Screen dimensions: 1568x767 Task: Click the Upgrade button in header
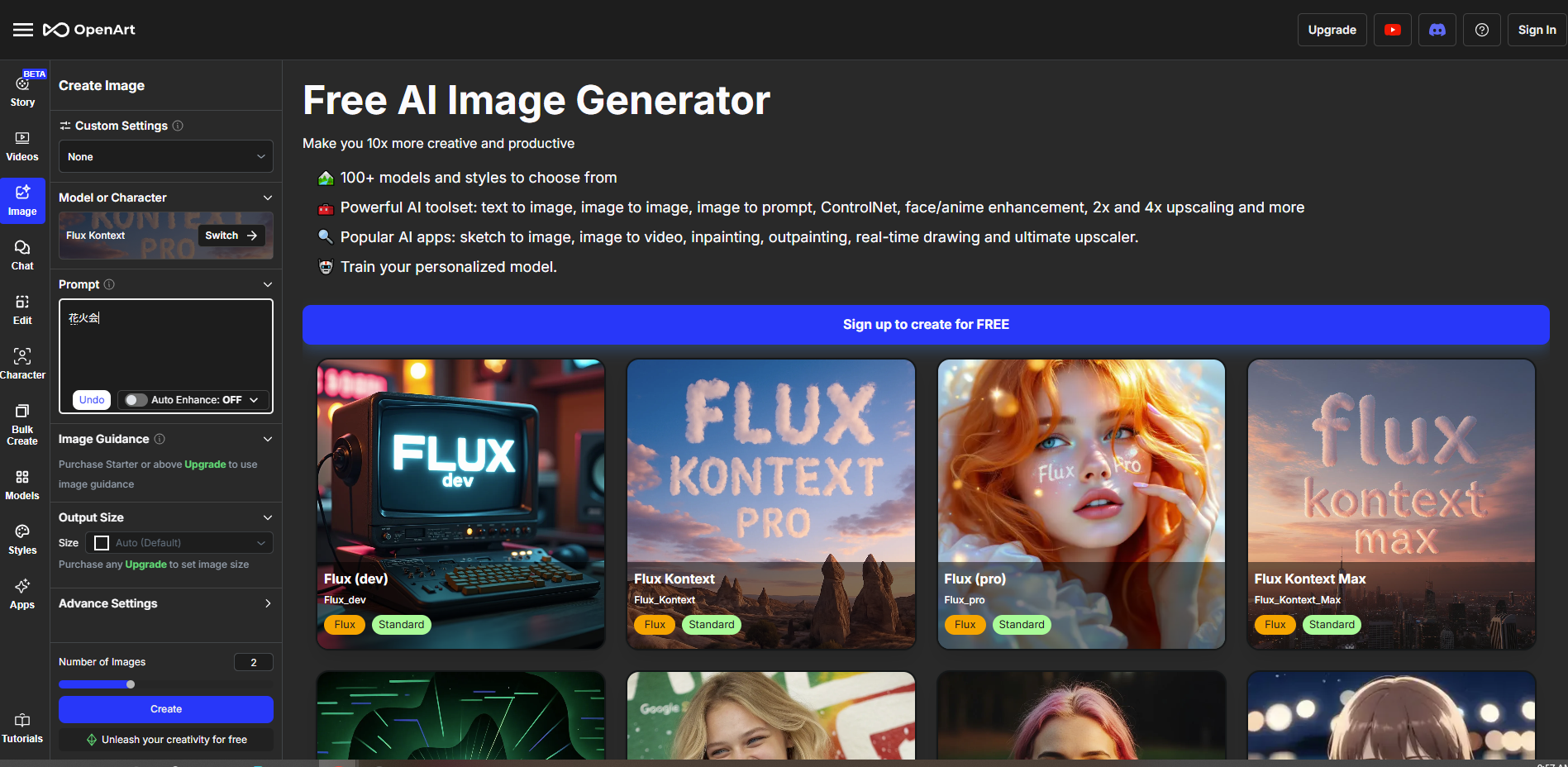[x=1332, y=30]
